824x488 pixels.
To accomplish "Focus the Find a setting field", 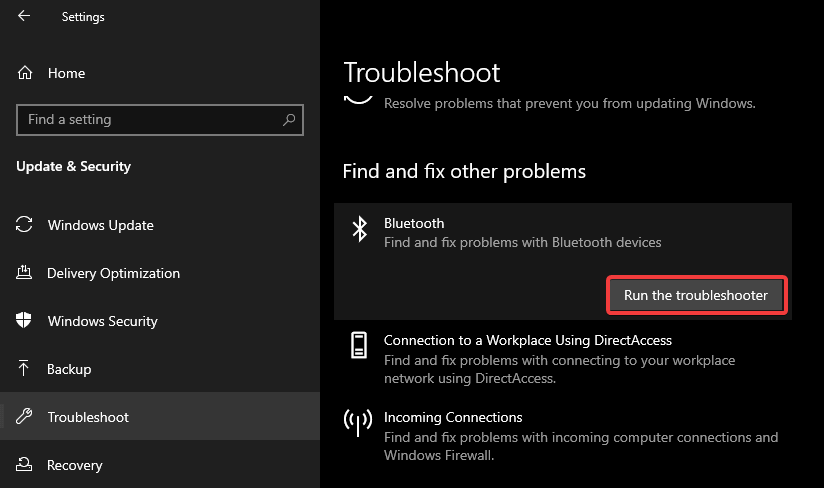I will pos(160,120).
